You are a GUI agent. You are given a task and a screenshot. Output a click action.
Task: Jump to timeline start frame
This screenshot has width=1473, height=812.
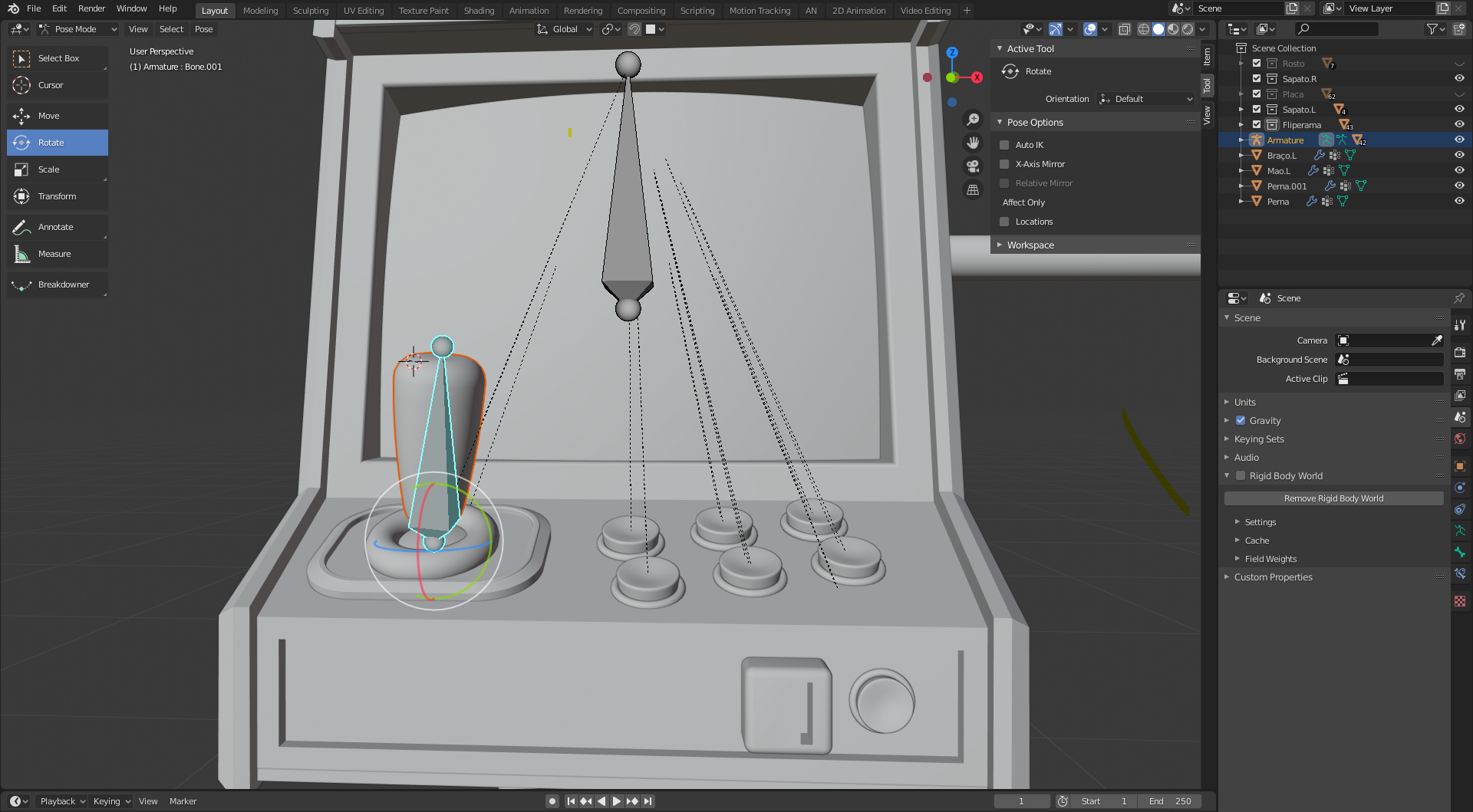click(571, 801)
